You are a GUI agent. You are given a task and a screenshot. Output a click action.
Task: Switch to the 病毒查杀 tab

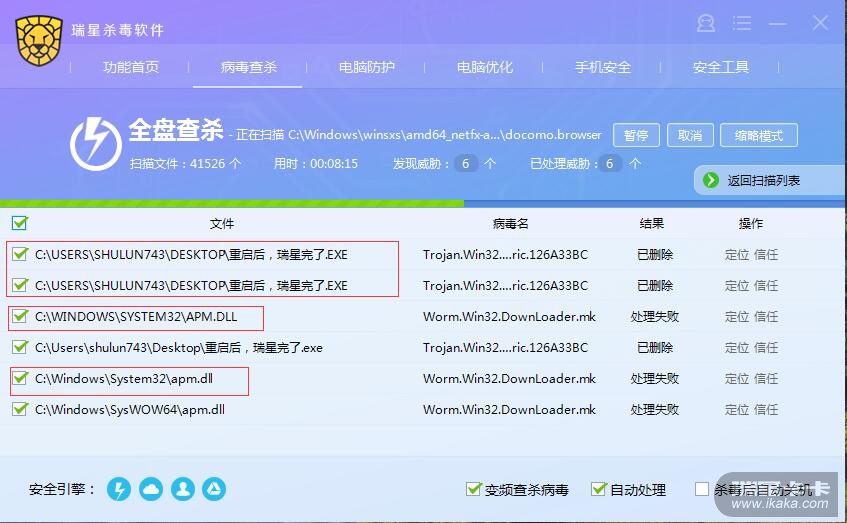(248, 67)
